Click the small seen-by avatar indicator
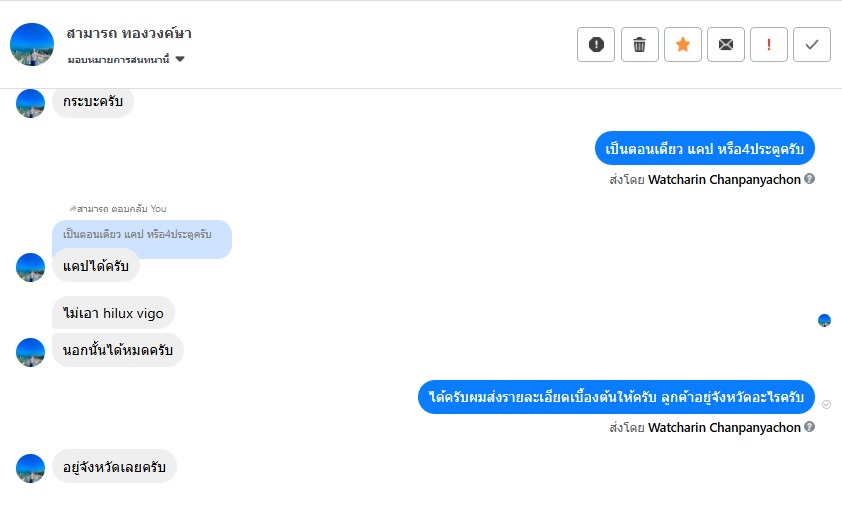This screenshot has width=842, height=505. [x=824, y=320]
